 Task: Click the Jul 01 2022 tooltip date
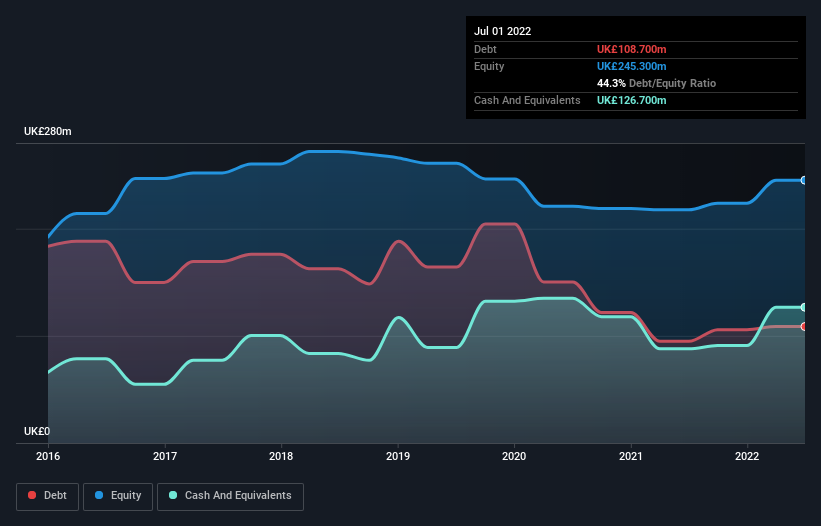(503, 31)
